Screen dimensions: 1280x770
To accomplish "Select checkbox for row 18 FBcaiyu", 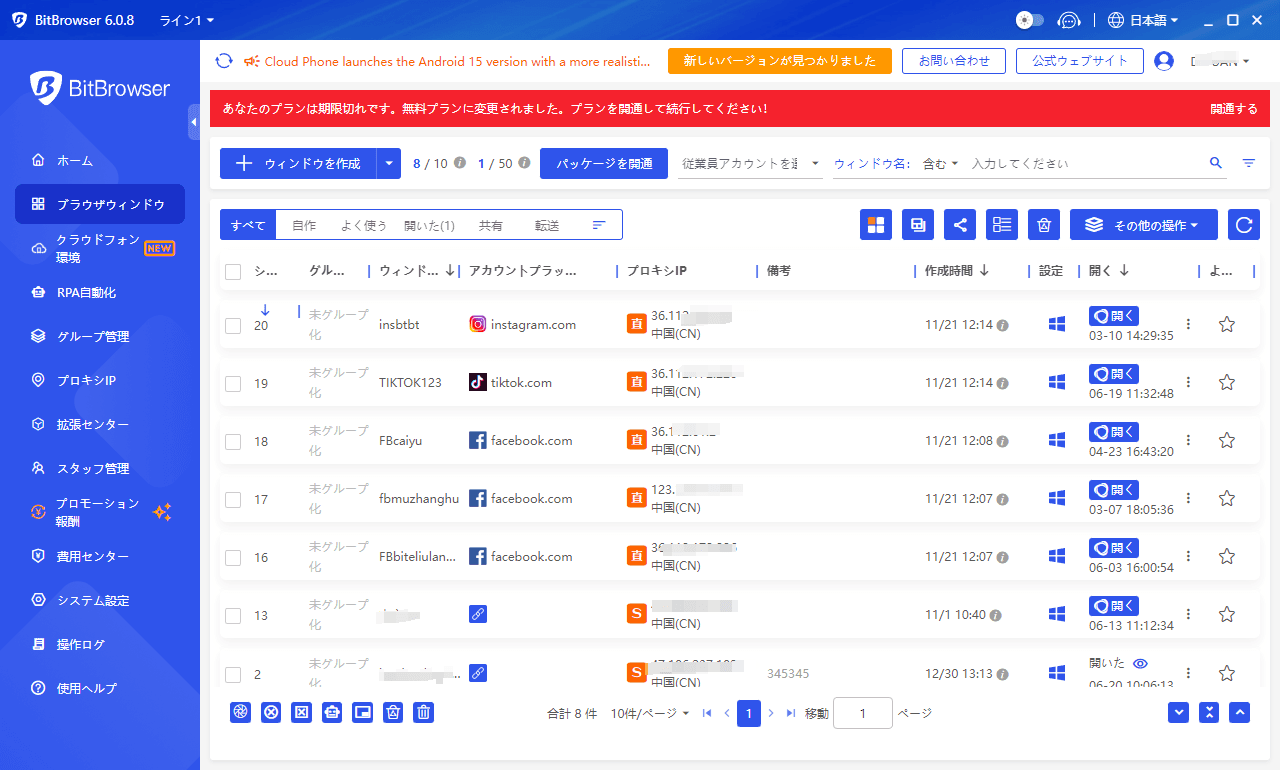I will [x=233, y=441].
